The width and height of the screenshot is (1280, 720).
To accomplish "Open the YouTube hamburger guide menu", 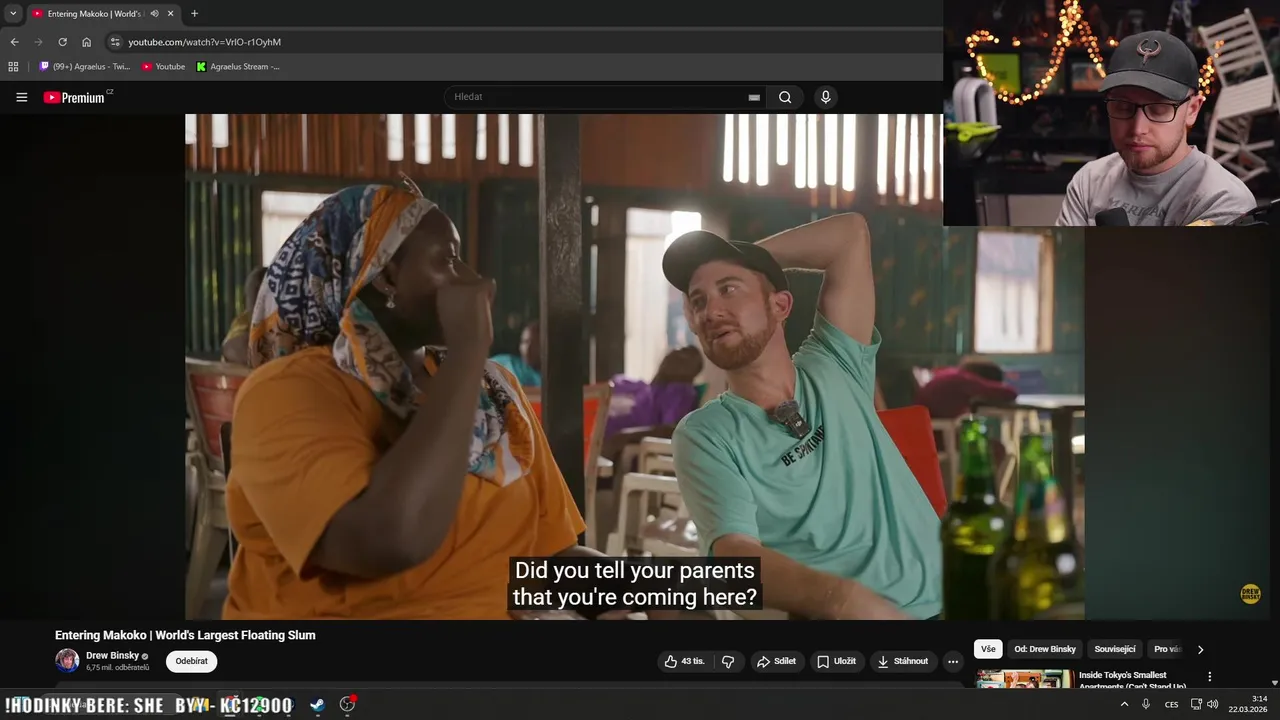I will pyautogui.click(x=21, y=97).
